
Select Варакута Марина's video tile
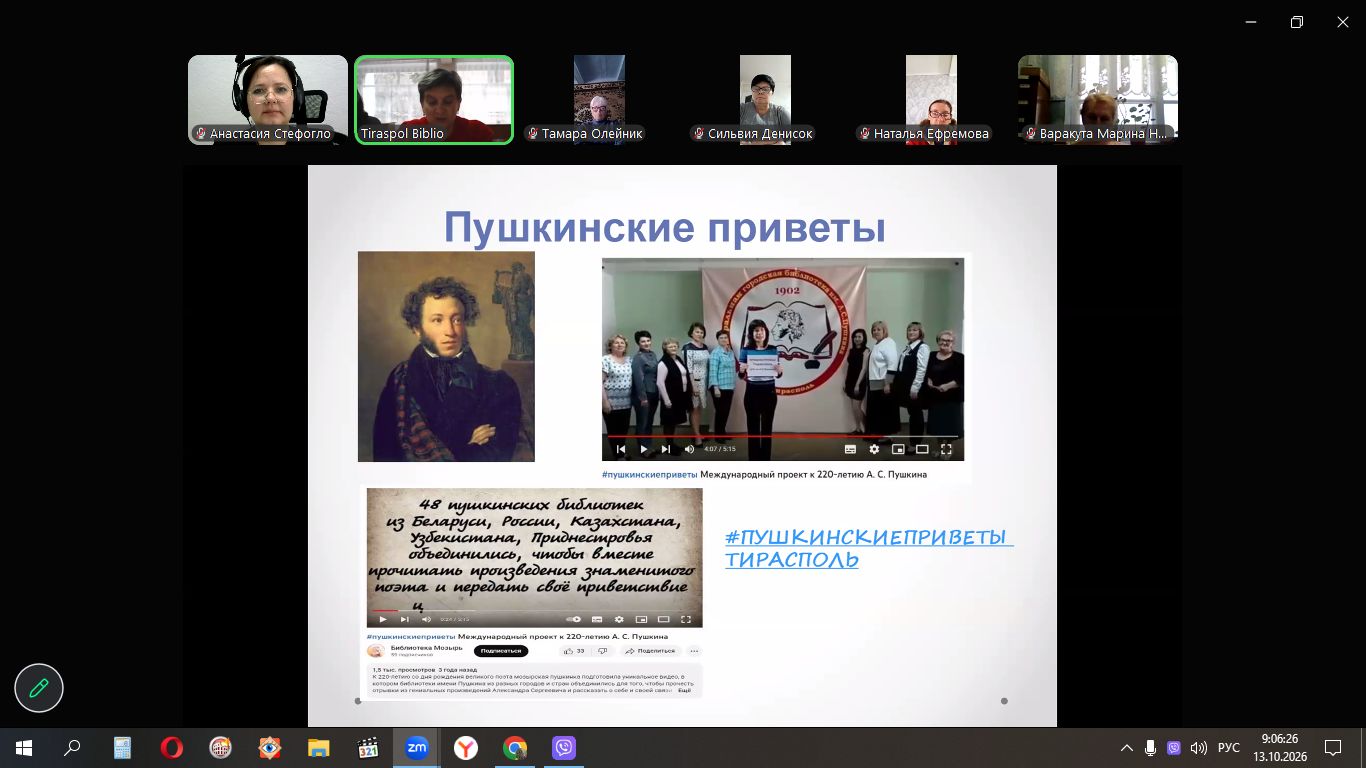[1098, 100]
